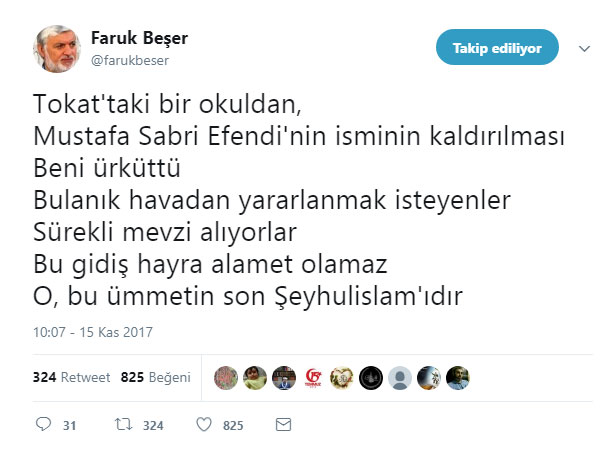Click the gray default silhouette liker avatar
Screen dimensions: 610x453
(x=400, y=378)
